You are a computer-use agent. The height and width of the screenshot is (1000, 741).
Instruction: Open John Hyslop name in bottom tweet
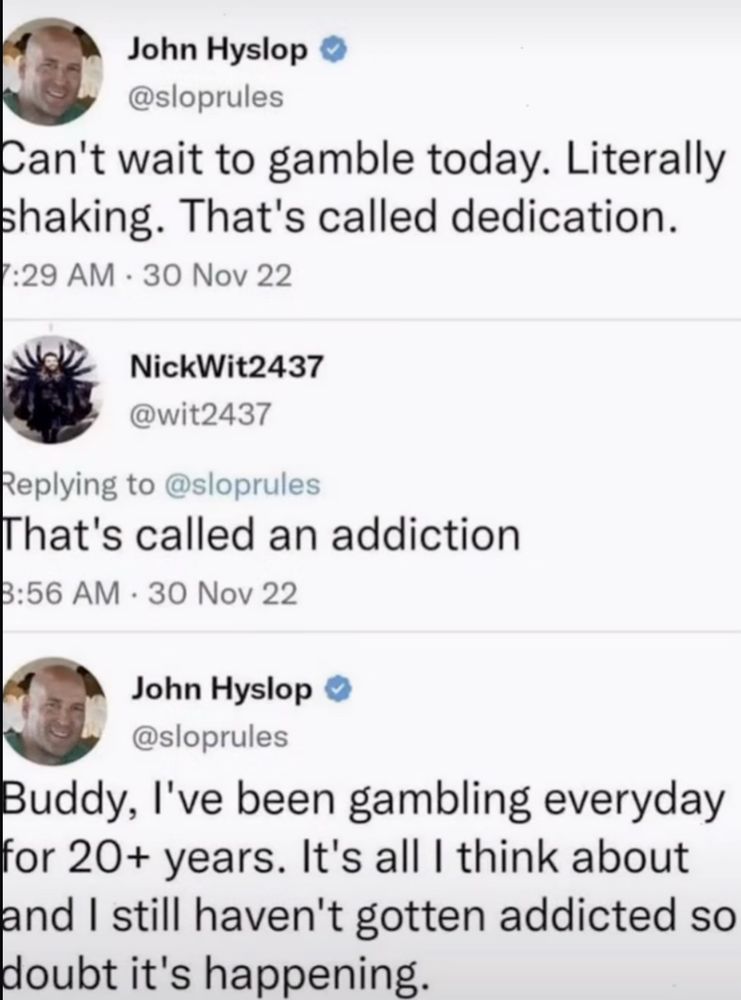pyautogui.click(x=222, y=690)
